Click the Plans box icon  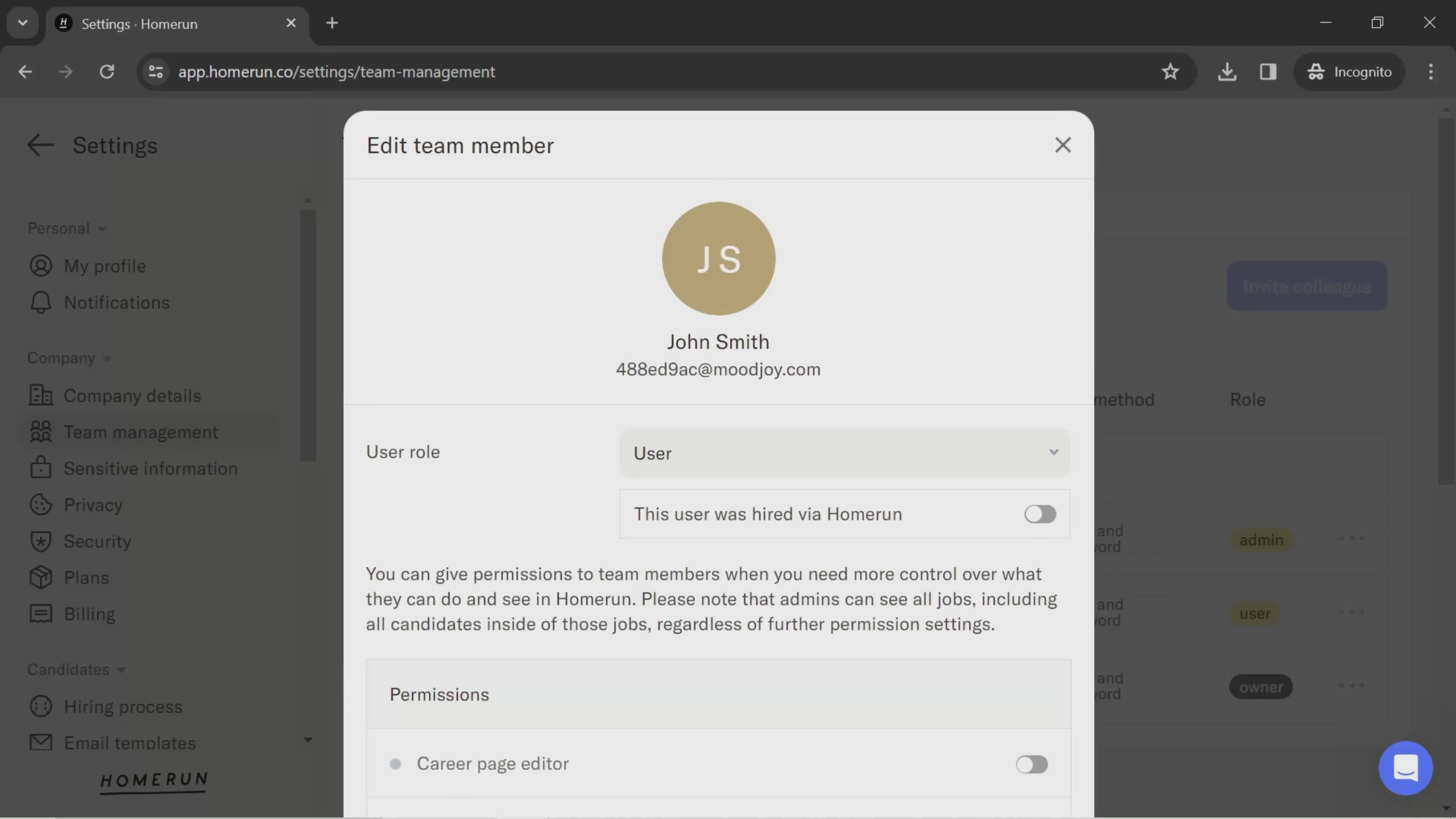tap(41, 577)
